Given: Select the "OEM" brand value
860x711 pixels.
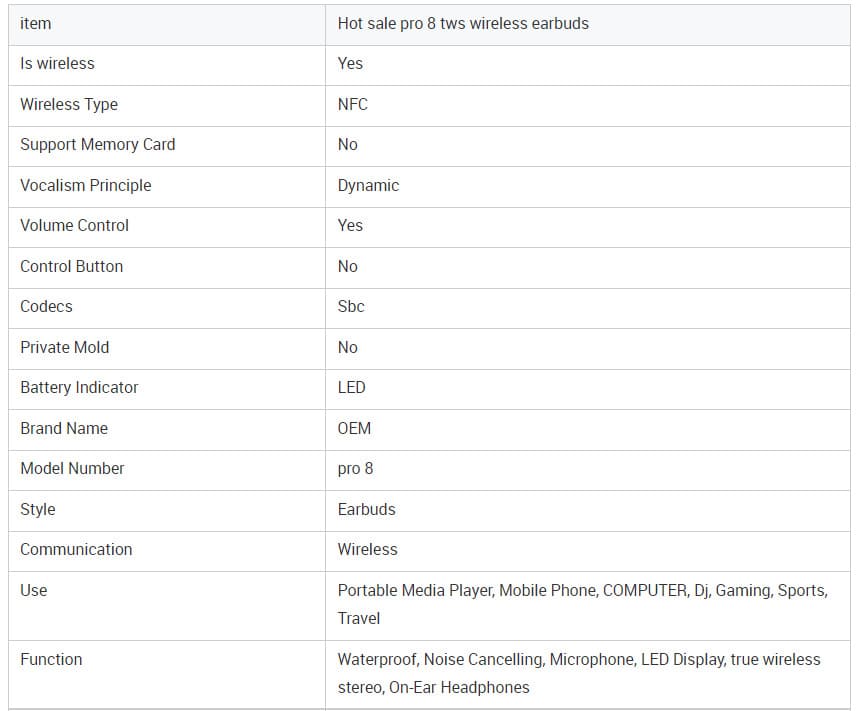Looking at the screenshot, I should point(354,428).
